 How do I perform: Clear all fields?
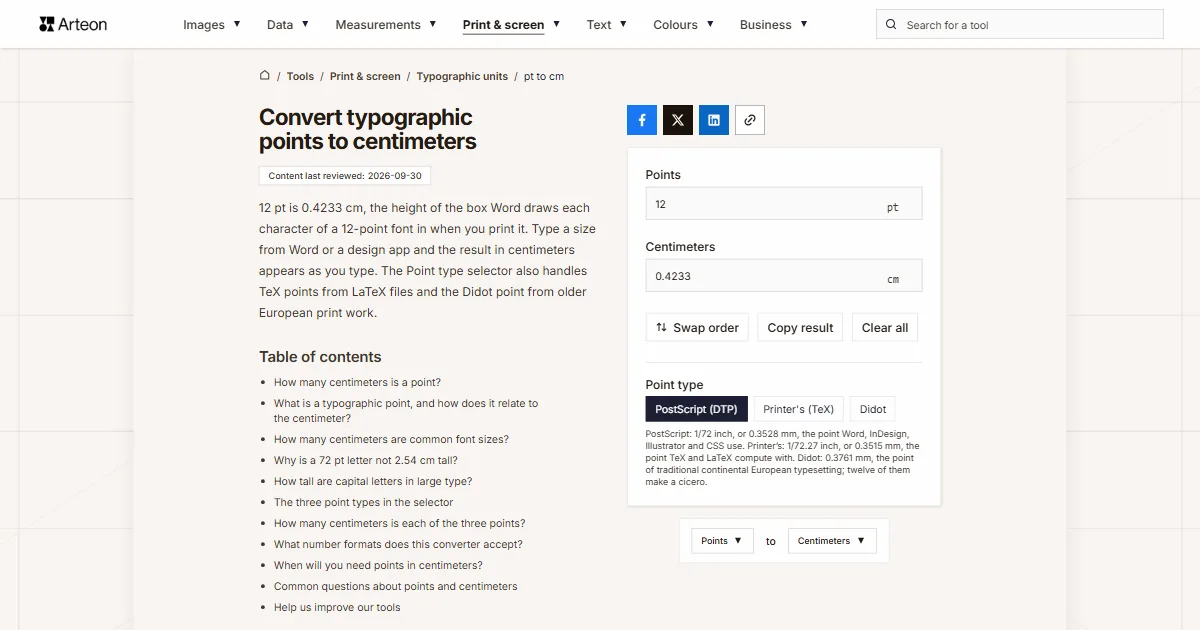pyautogui.click(x=885, y=328)
